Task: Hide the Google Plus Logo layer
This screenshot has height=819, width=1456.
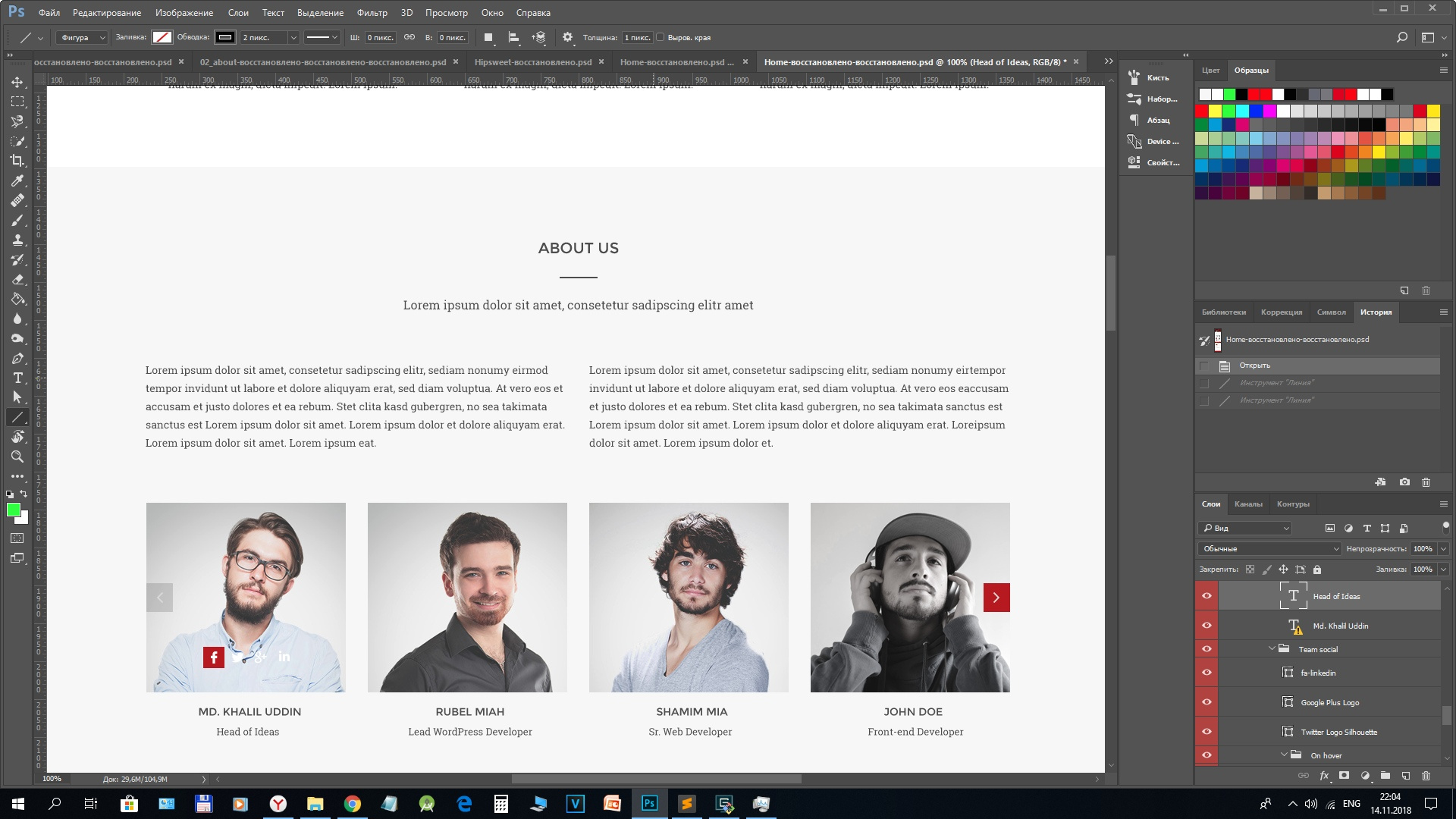Action: (1207, 702)
